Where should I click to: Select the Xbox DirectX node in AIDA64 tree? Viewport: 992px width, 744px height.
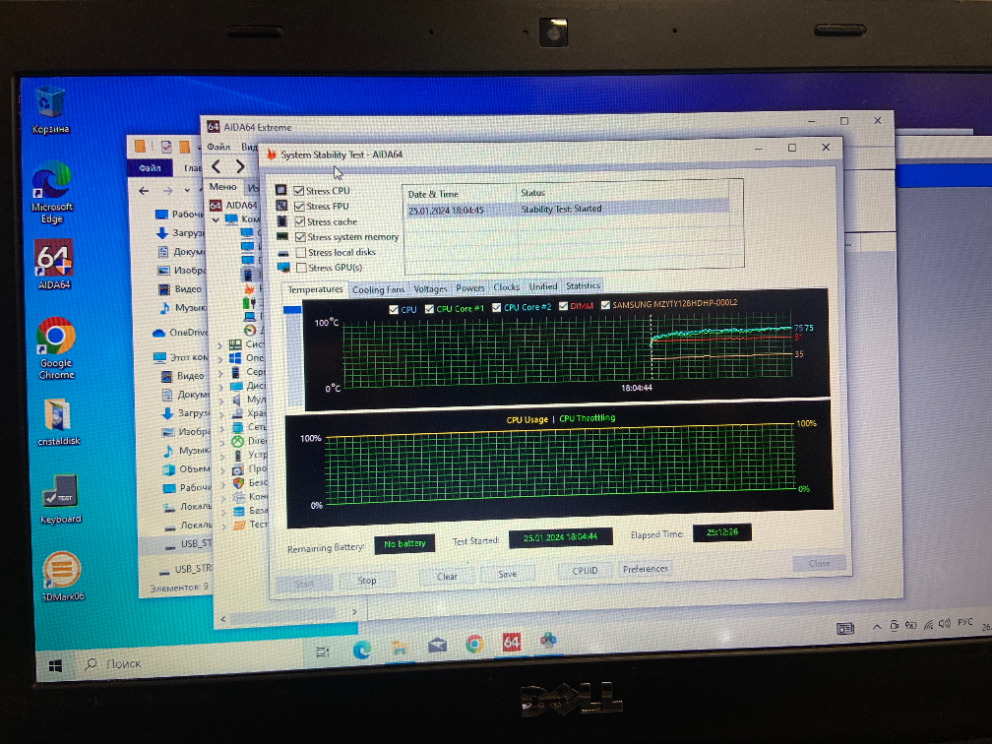click(248, 441)
